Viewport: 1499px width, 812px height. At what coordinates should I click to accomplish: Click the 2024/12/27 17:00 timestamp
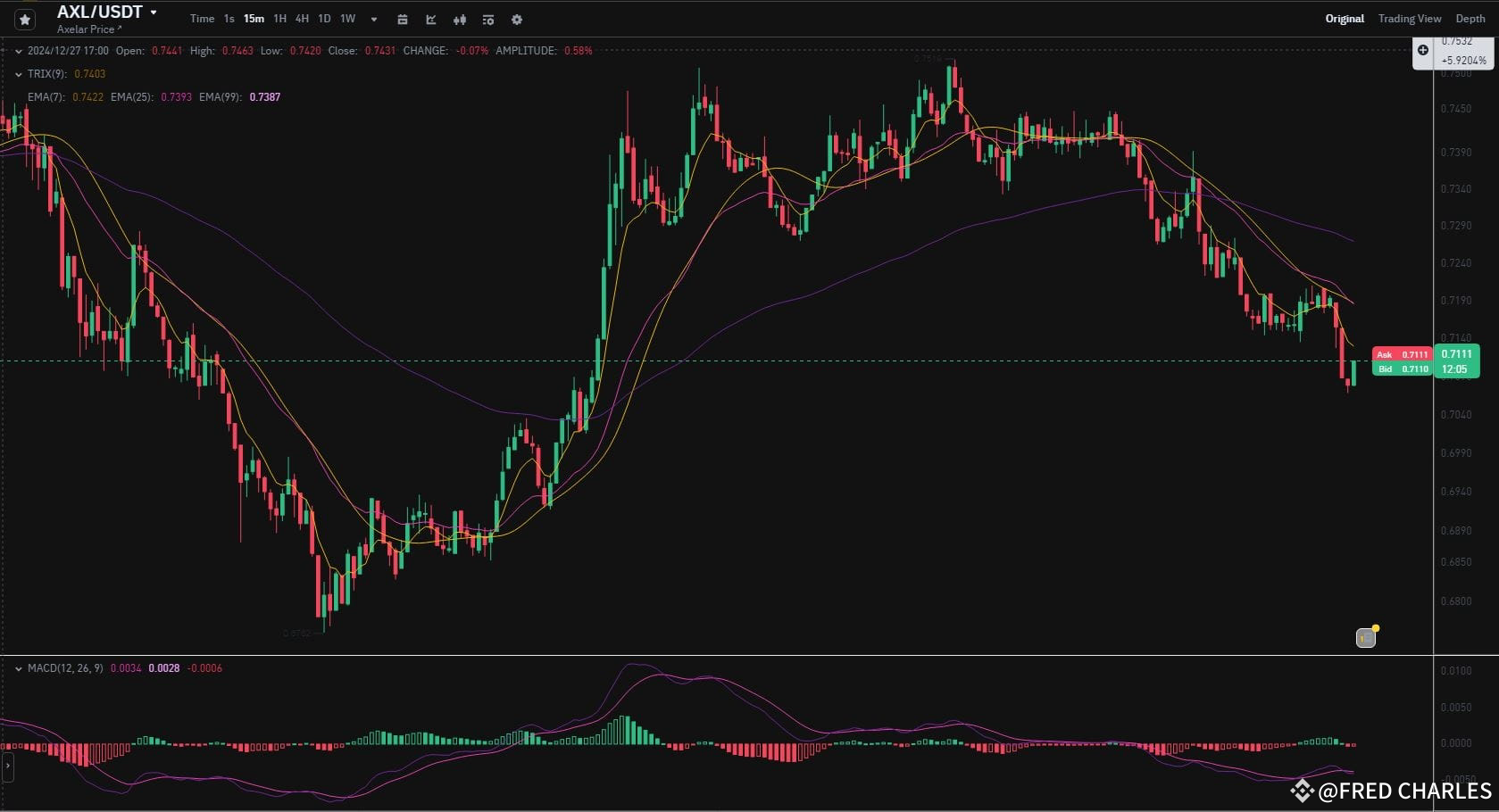coord(68,51)
